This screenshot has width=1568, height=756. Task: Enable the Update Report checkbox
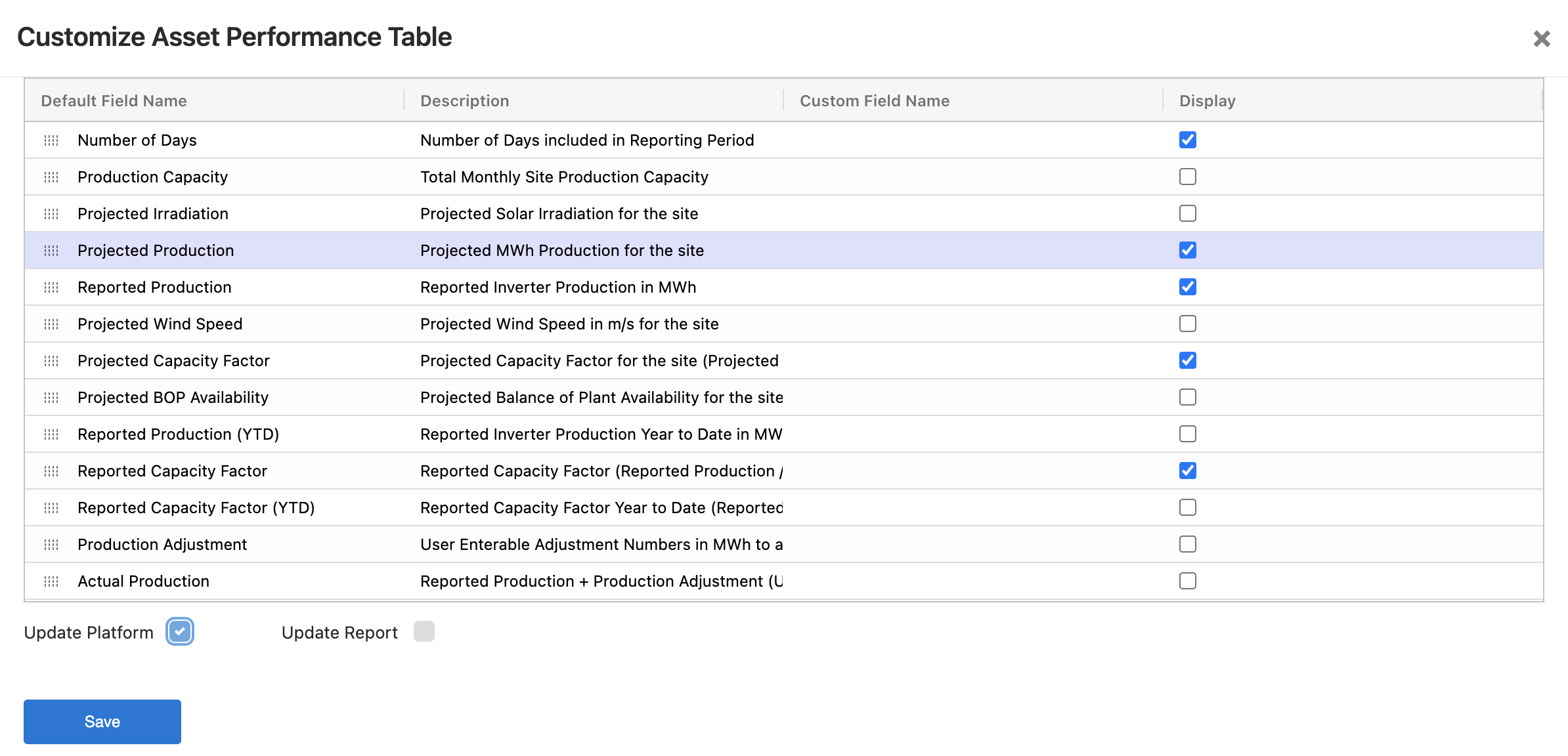(424, 631)
